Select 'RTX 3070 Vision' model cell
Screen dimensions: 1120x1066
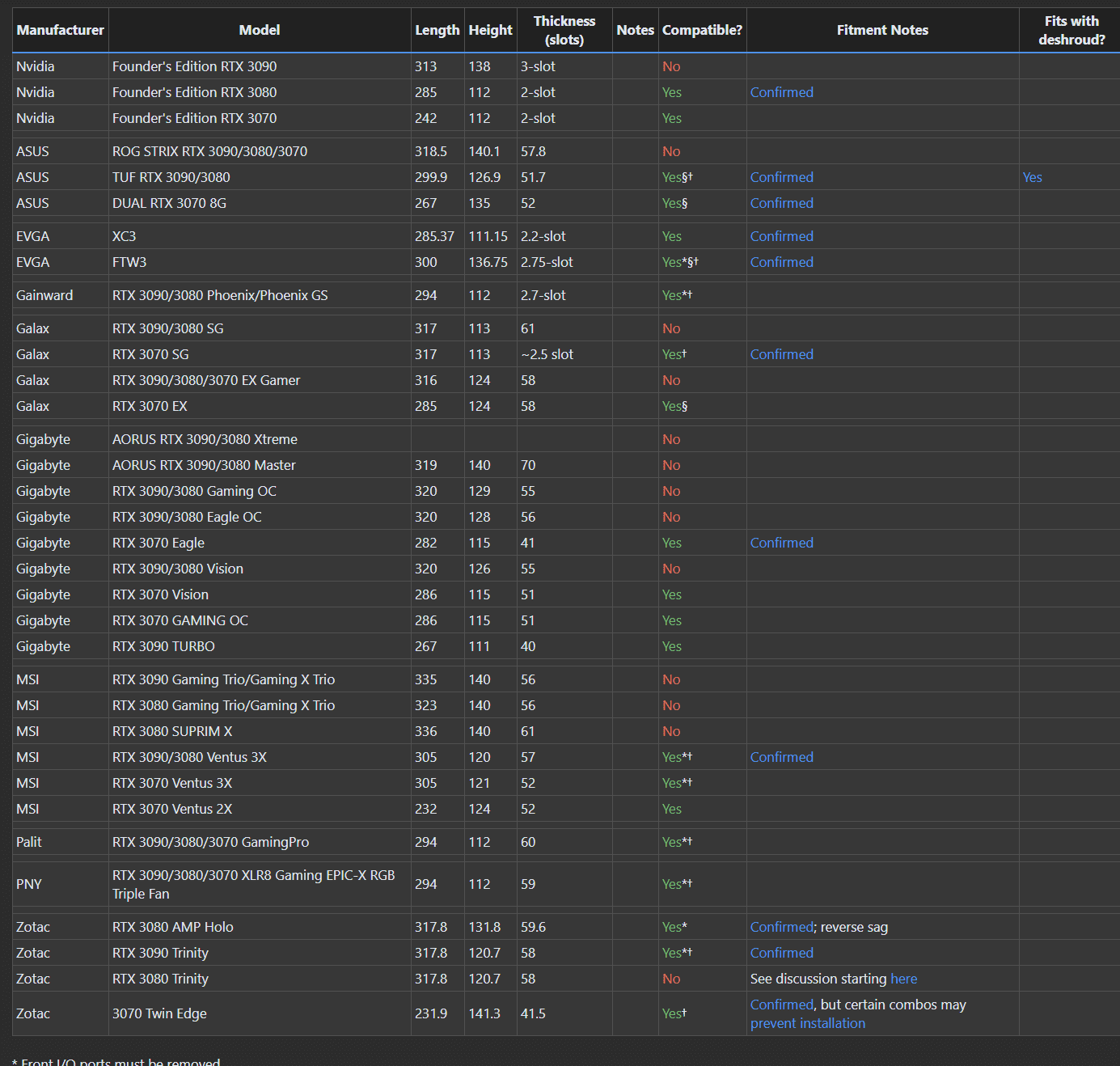(260, 594)
